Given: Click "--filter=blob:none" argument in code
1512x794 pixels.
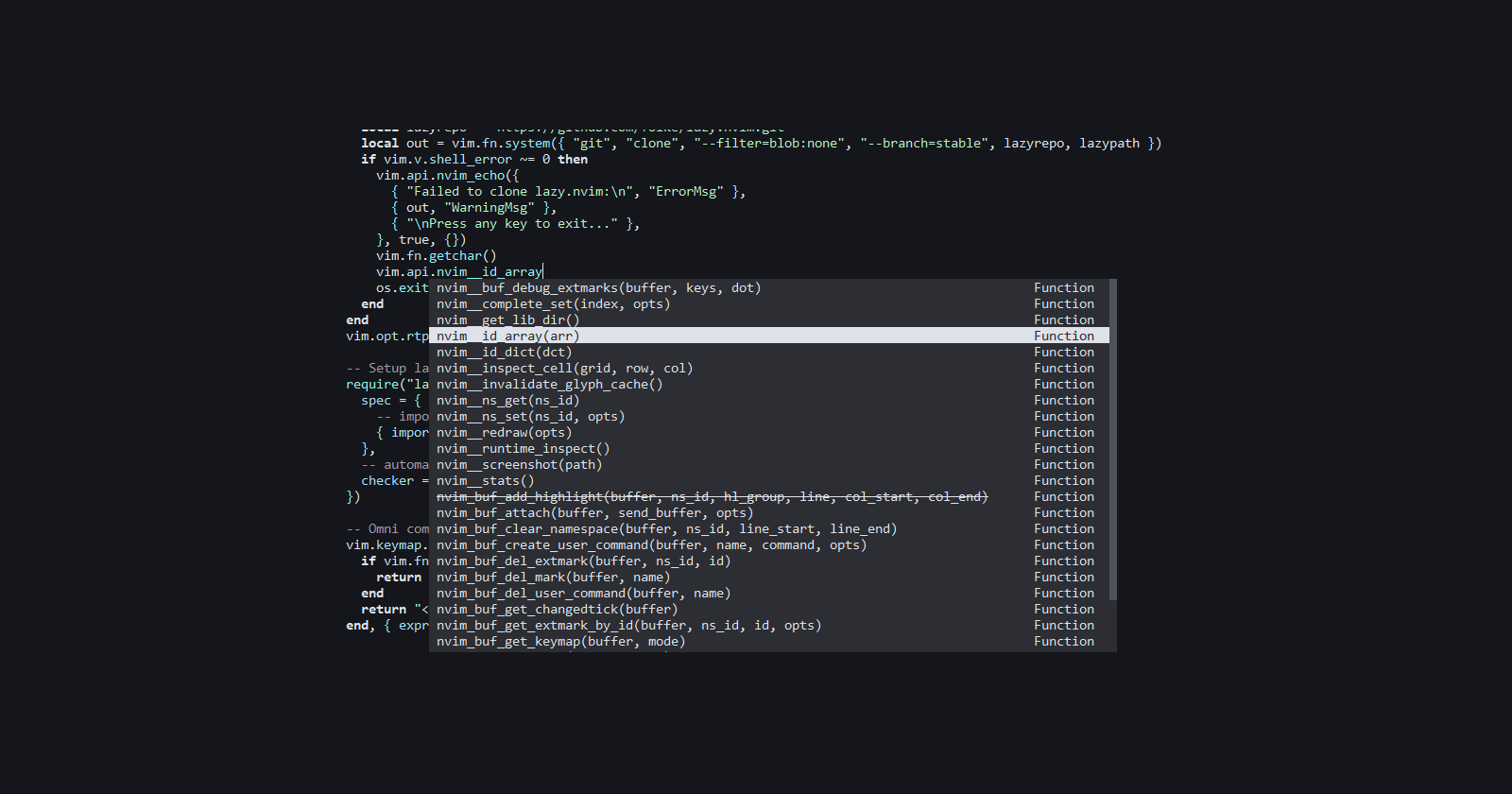Looking at the screenshot, I should point(769,143).
